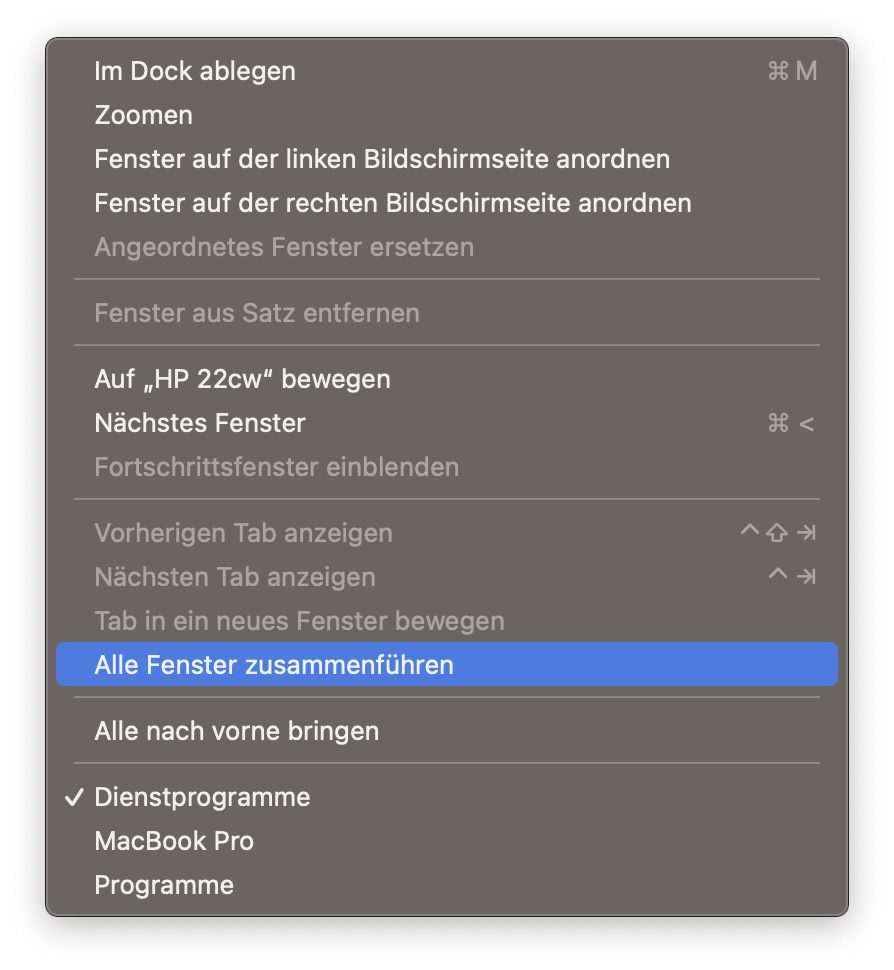Arrange window on right screen side
The image size is (894, 970).
(393, 204)
